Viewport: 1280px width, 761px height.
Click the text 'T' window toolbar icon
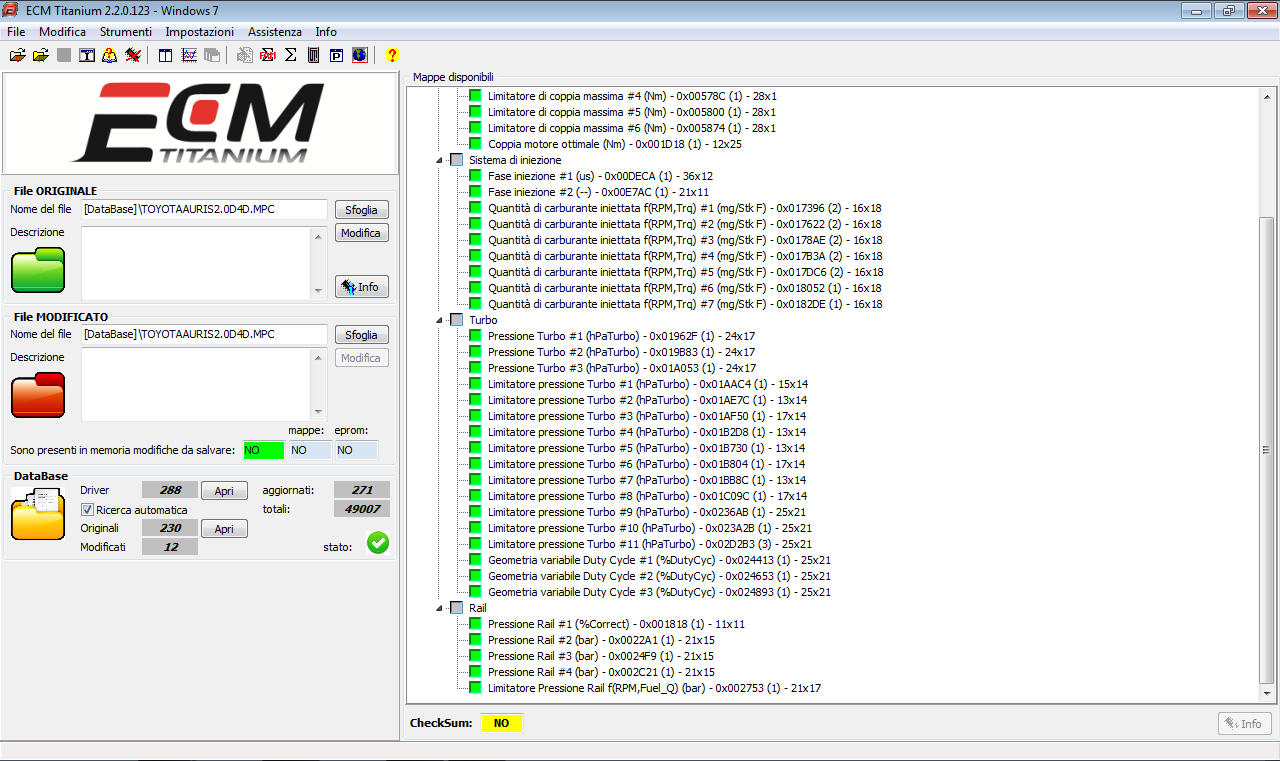[x=87, y=55]
